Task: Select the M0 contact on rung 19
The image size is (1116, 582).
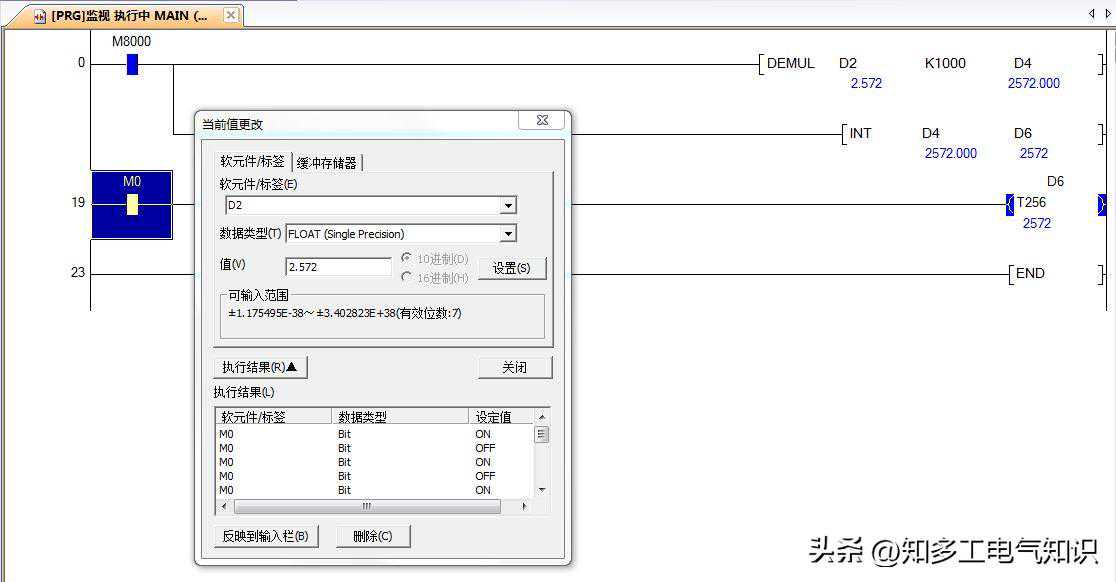Action: [x=132, y=204]
